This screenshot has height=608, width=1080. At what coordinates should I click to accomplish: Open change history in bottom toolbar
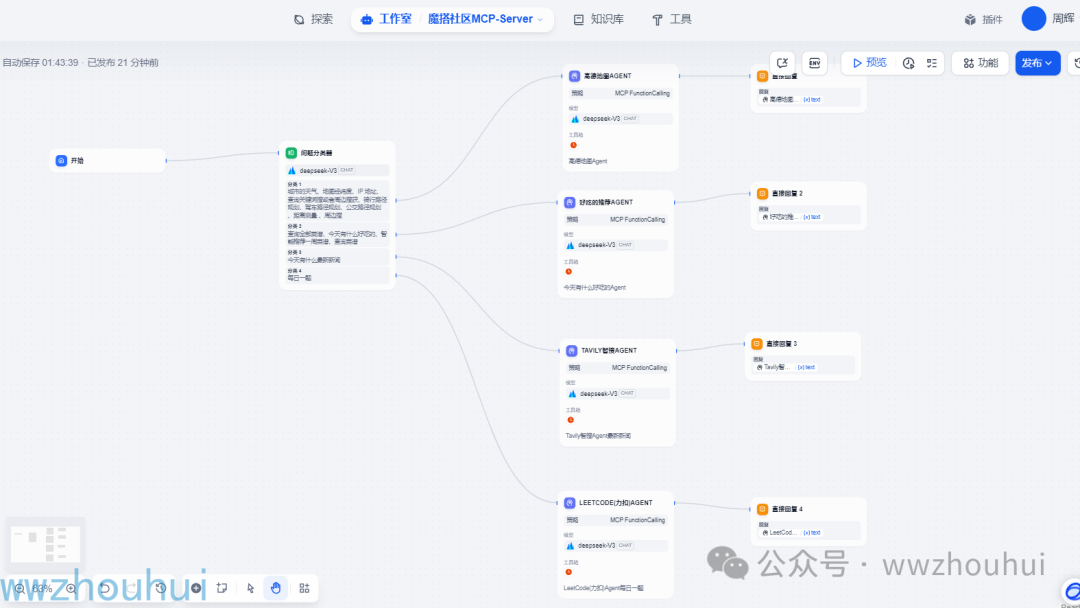tap(160, 588)
